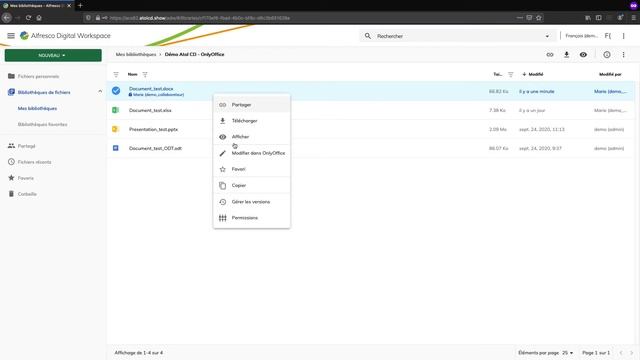This screenshot has width=640, height=360.
Task: Choose Favori from context menu
Action: point(252,169)
